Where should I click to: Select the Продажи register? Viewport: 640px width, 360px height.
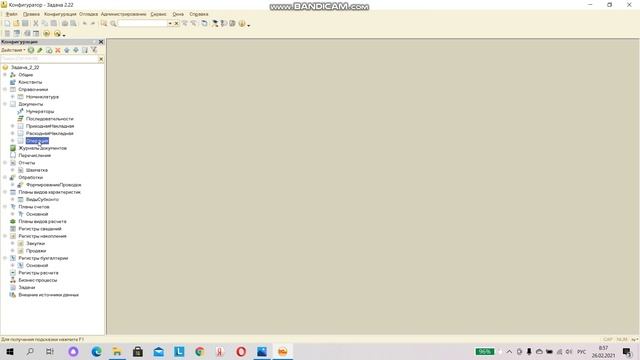point(36,251)
